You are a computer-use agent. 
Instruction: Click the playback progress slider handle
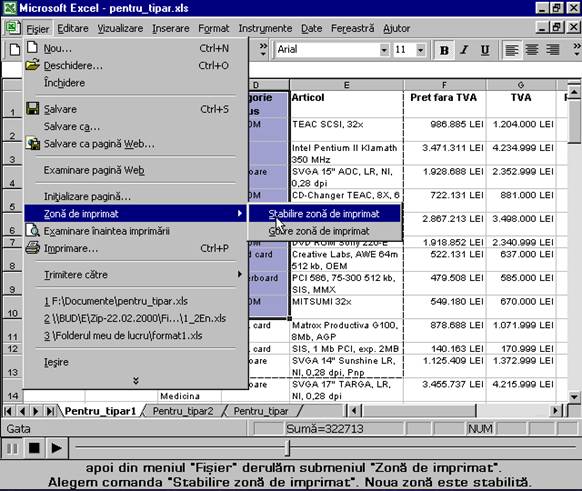pyautogui.click(x=287, y=448)
